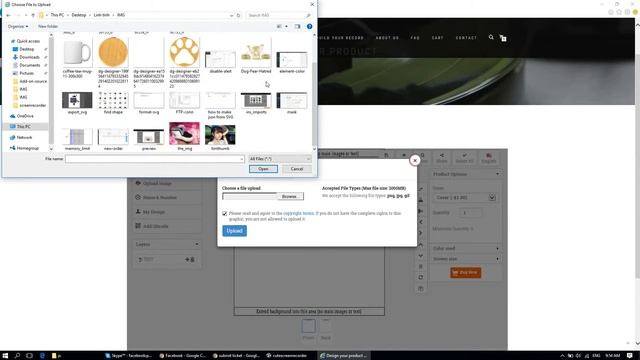Image resolution: width=640 pixels, height=360 pixels.
Task: Open the CART nav item
Action: pos(438,38)
